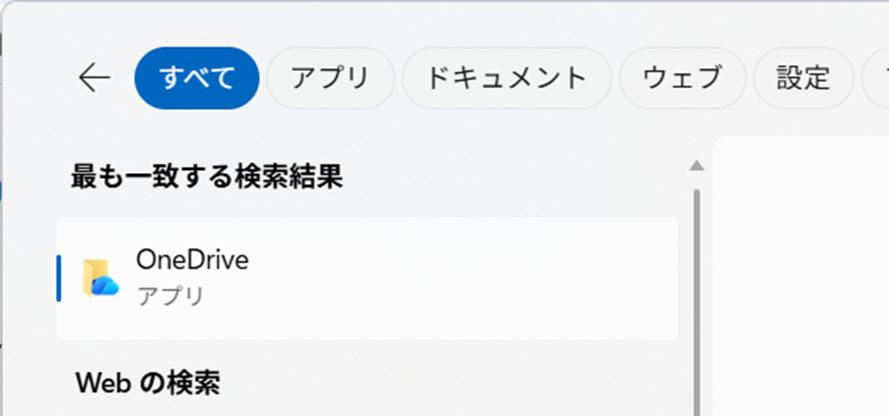Click the partially visible tab after 設定

point(878,77)
